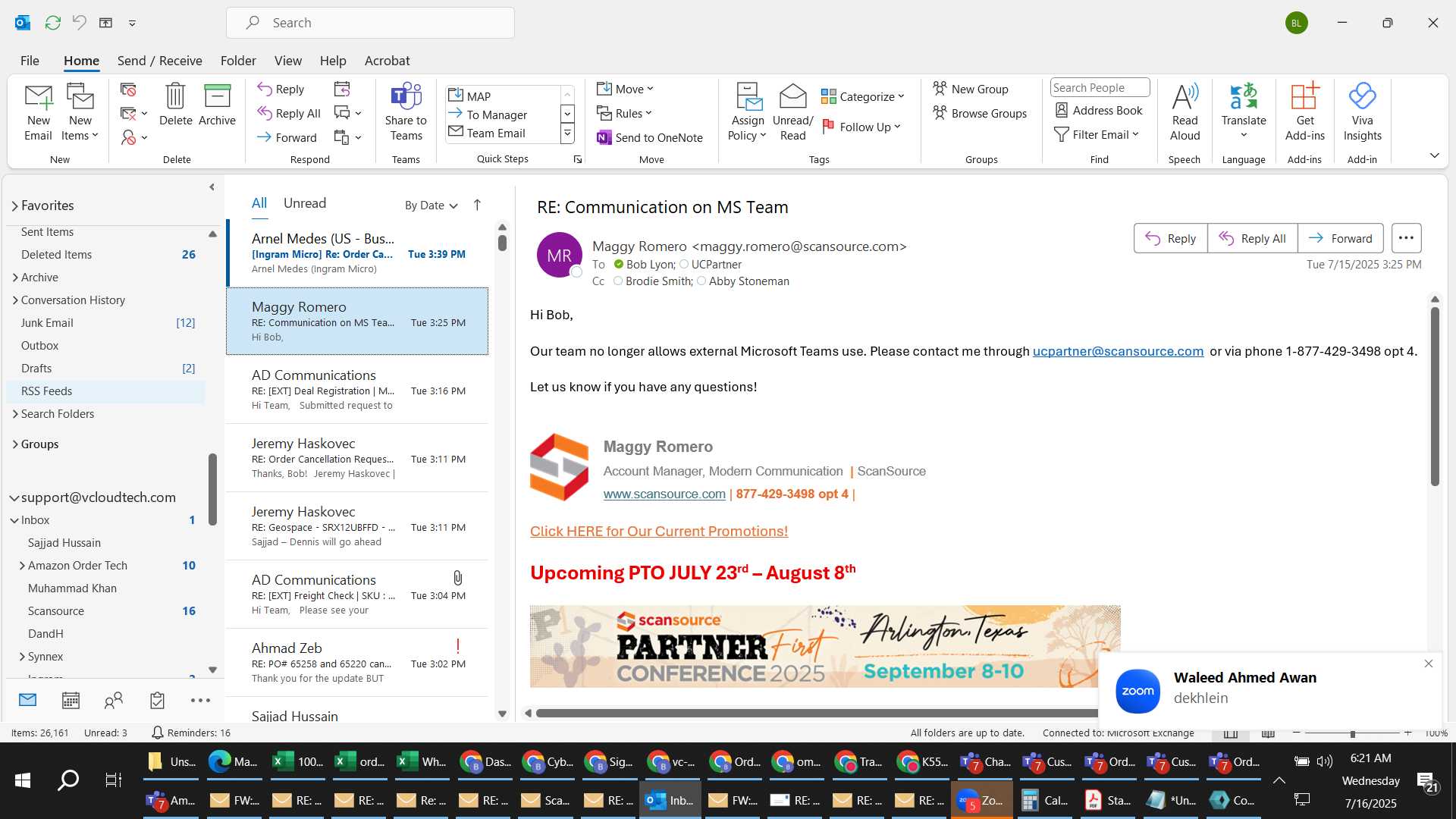The image size is (1456, 819).
Task: Show only Unread messages filter
Action: (x=305, y=203)
